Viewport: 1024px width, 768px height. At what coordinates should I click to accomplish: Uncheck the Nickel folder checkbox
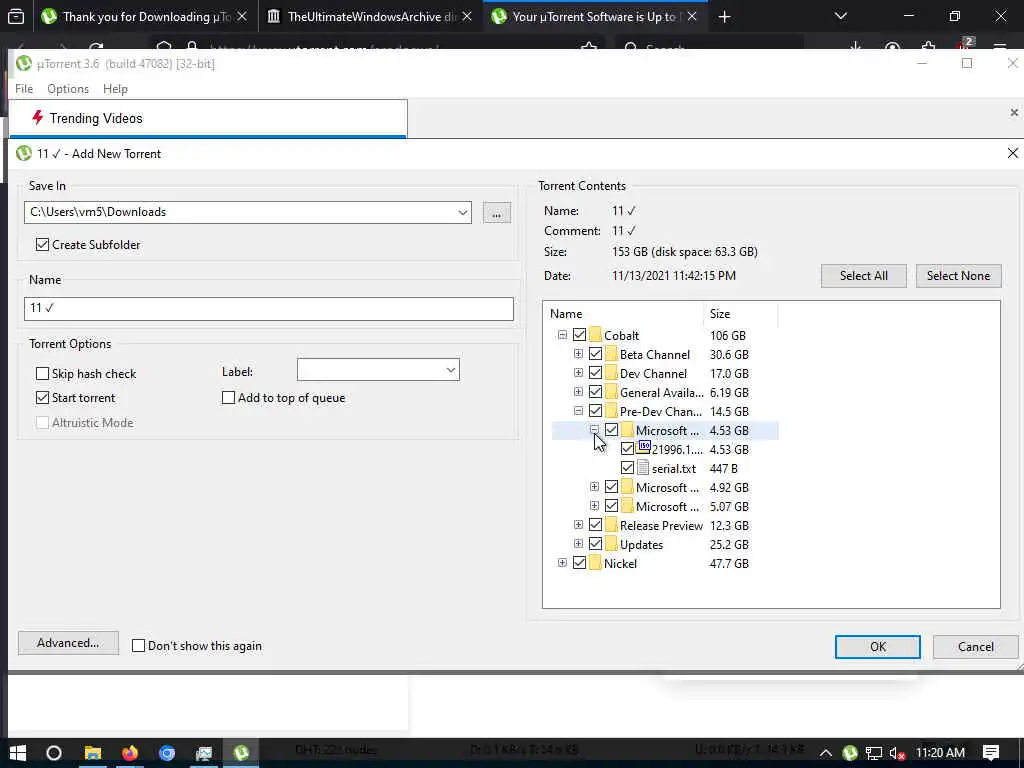tap(579, 563)
